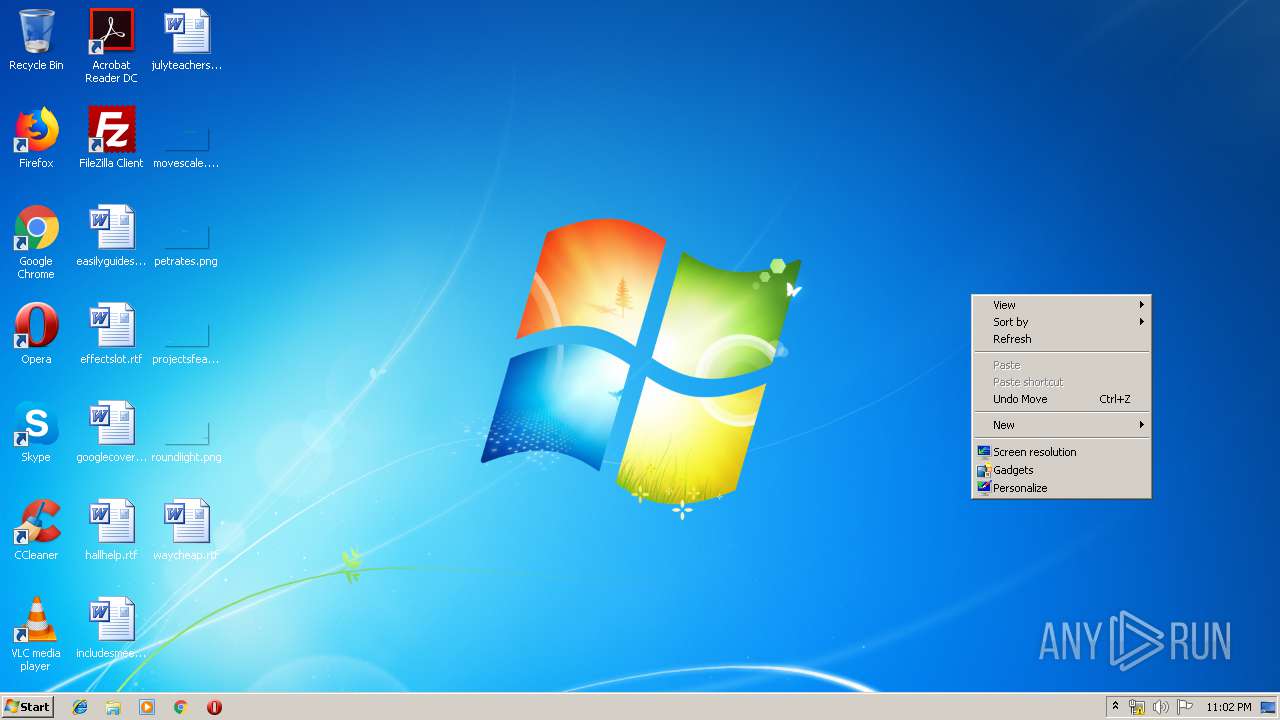Choose Undo Move in the context menu
The height and width of the screenshot is (720, 1280).
[1061, 399]
